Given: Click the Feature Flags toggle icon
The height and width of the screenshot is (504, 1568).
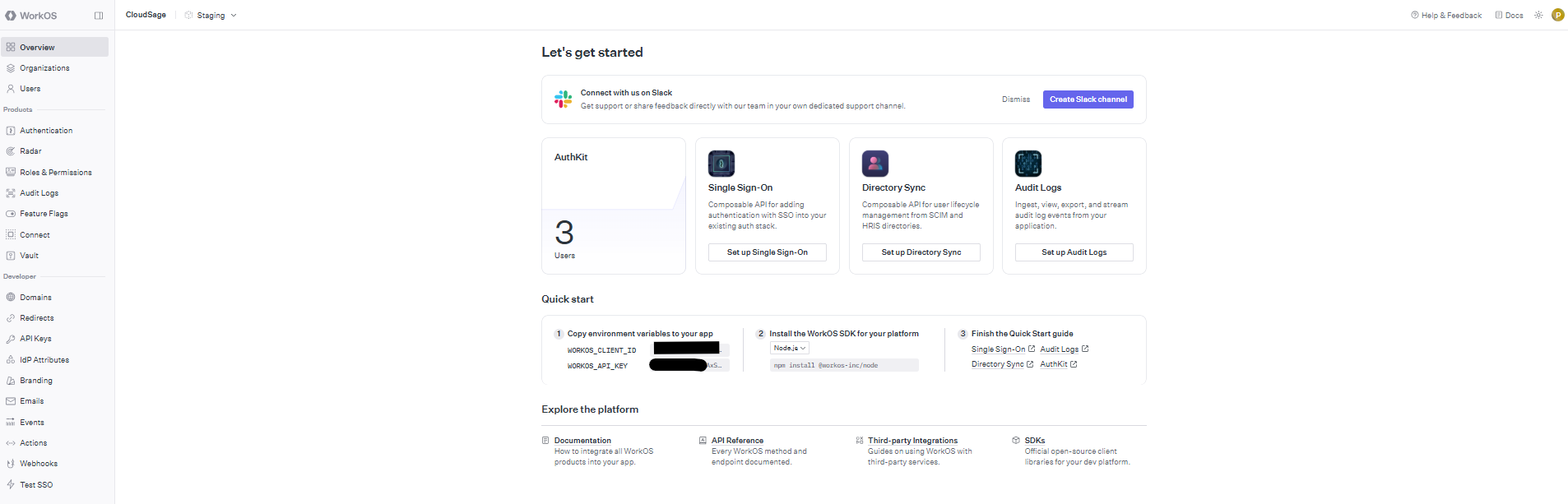Looking at the screenshot, I should pyautogui.click(x=11, y=214).
